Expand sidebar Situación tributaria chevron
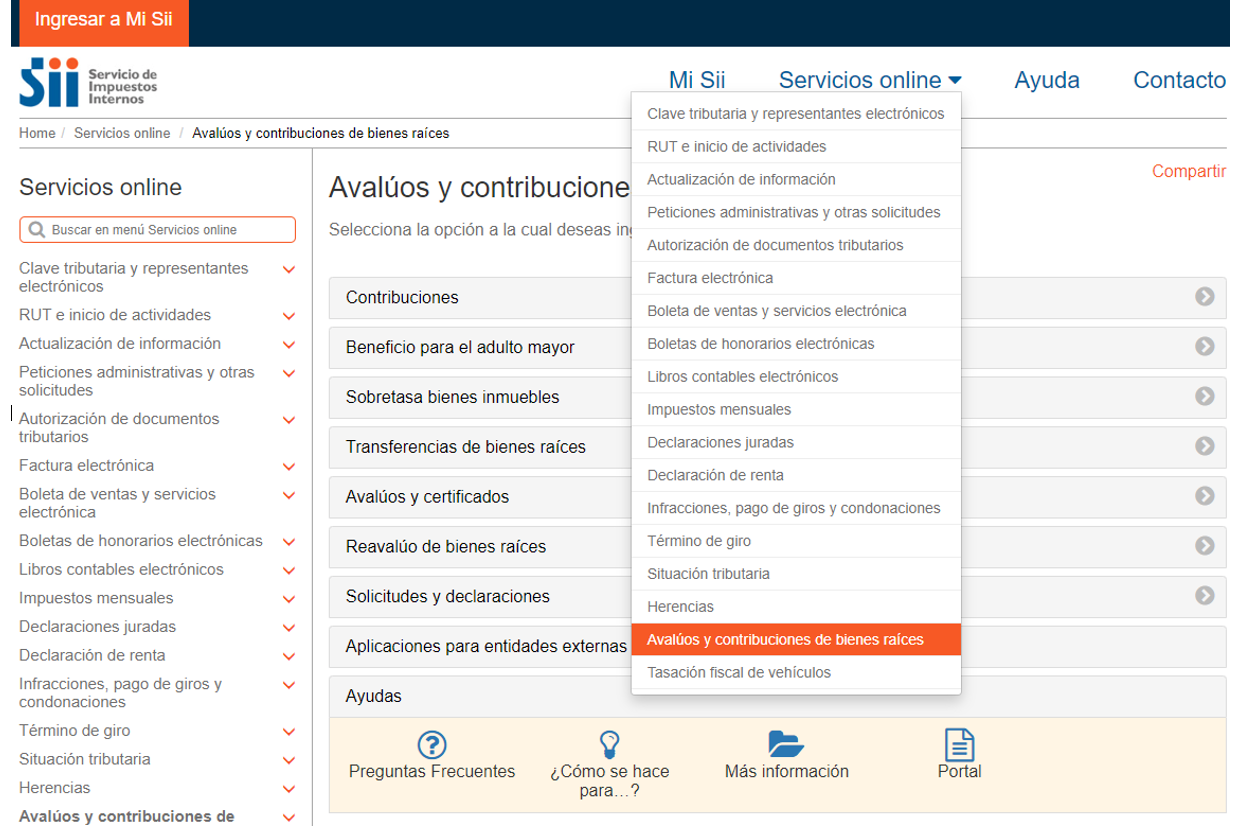This screenshot has height=827, width=1242. point(289,761)
